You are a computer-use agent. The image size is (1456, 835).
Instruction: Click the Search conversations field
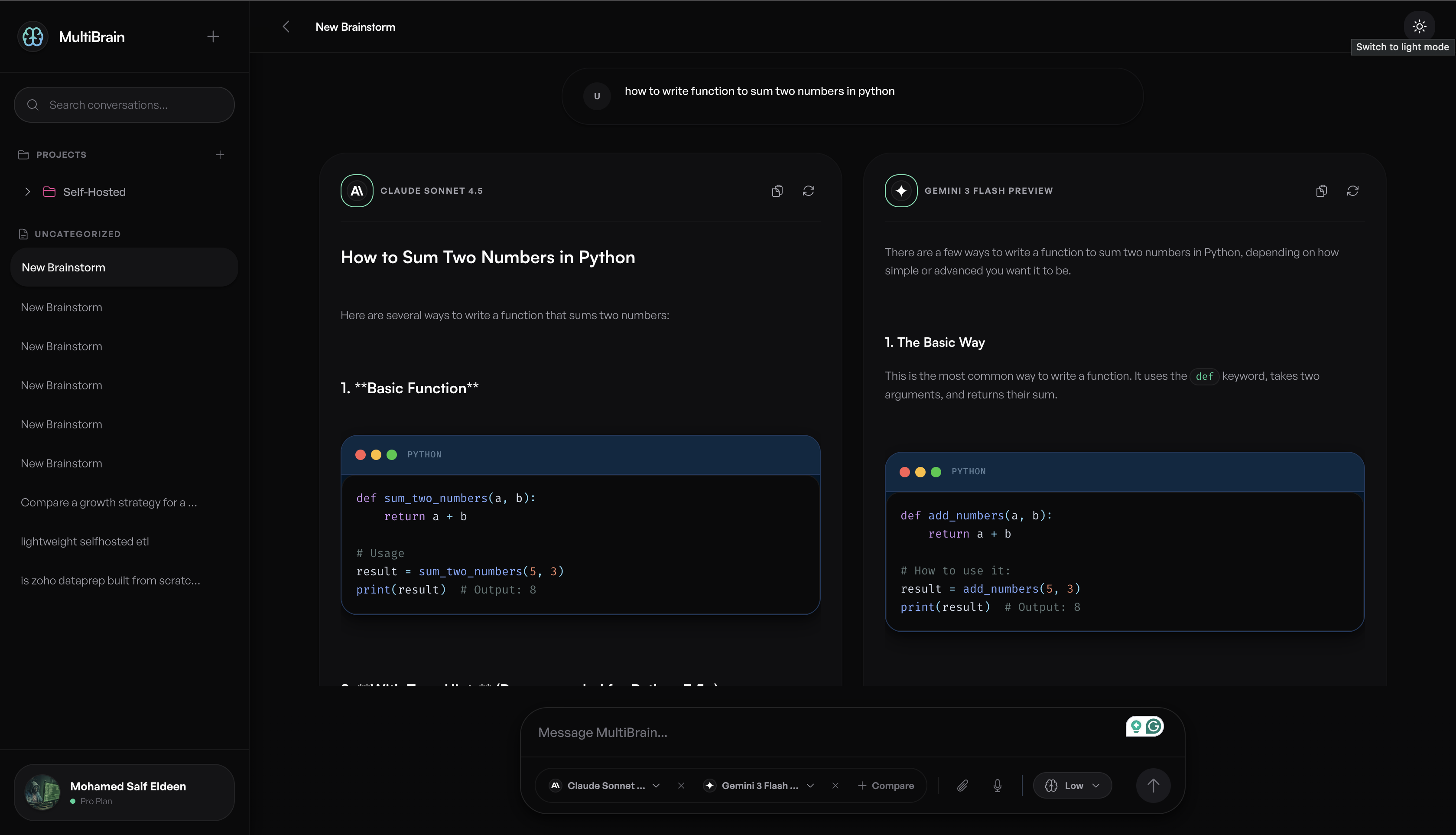tap(124, 105)
